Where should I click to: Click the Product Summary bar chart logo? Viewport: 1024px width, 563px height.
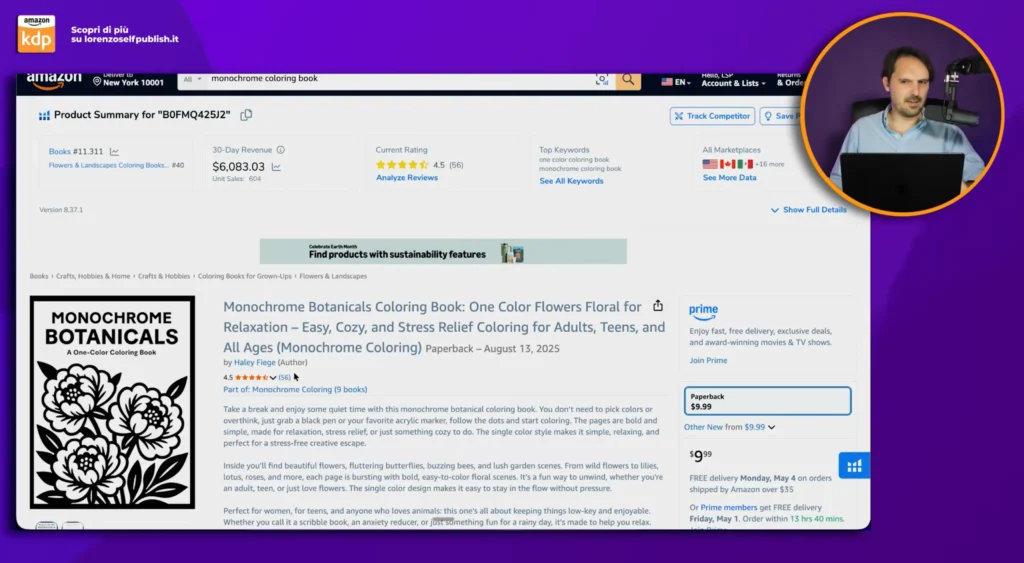[x=44, y=116]
